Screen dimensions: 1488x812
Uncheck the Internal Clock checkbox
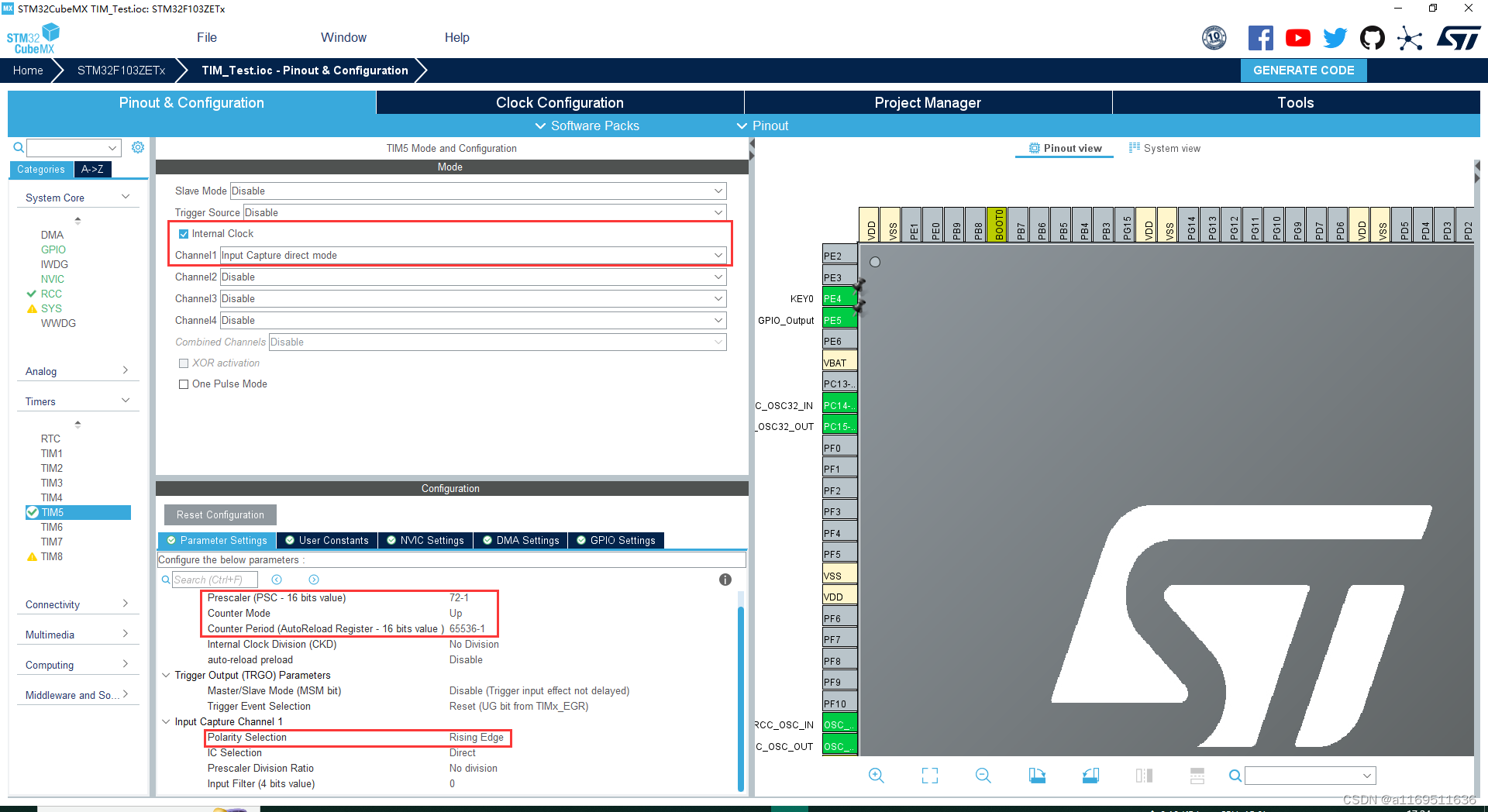[184, 233]
